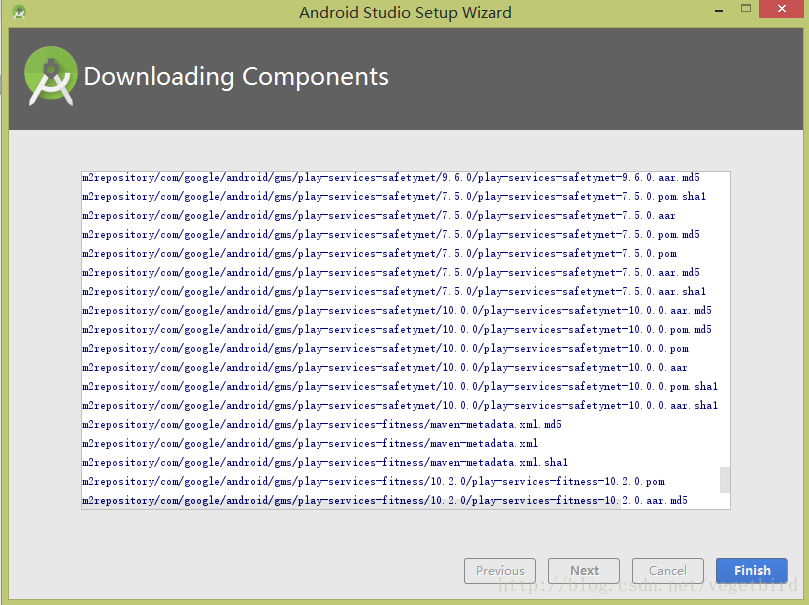The height and width of the screenshot is (605, 809).
Task: Click the Next button
Action: click(x=584, y=570)
